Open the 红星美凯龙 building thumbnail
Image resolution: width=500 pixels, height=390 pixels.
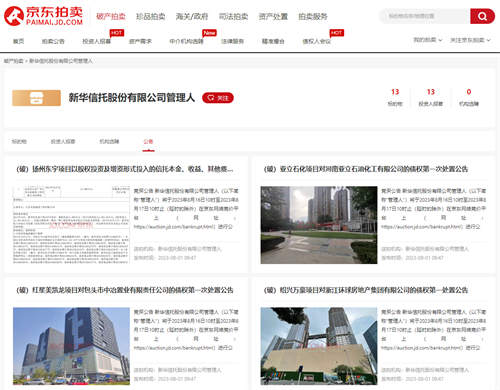pos(71,346)
